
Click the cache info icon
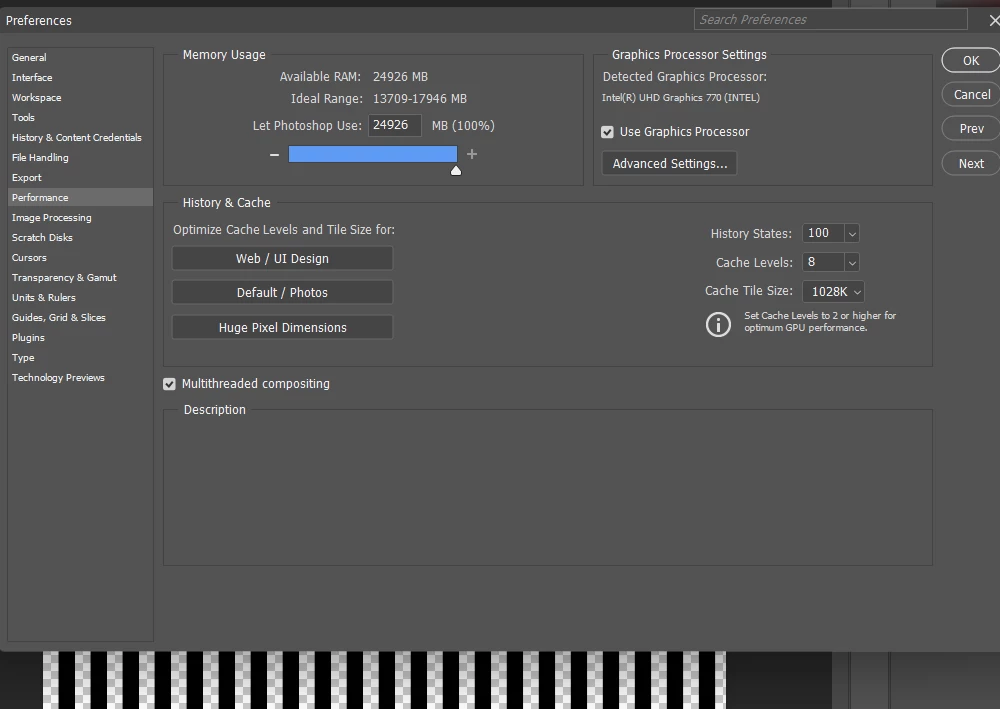[x=718, y=324]
